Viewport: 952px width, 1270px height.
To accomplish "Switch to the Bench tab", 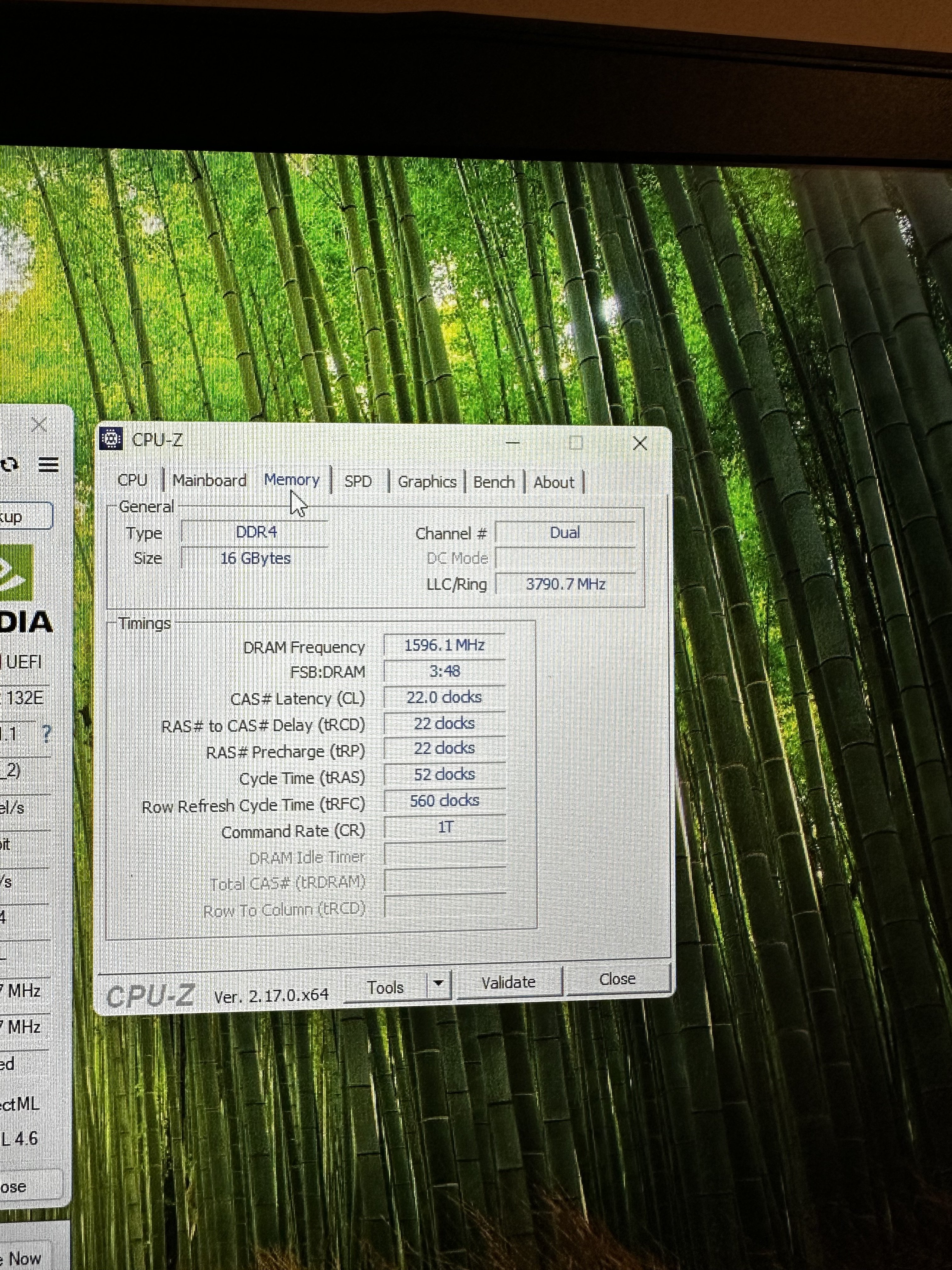I will coord(494,482).
